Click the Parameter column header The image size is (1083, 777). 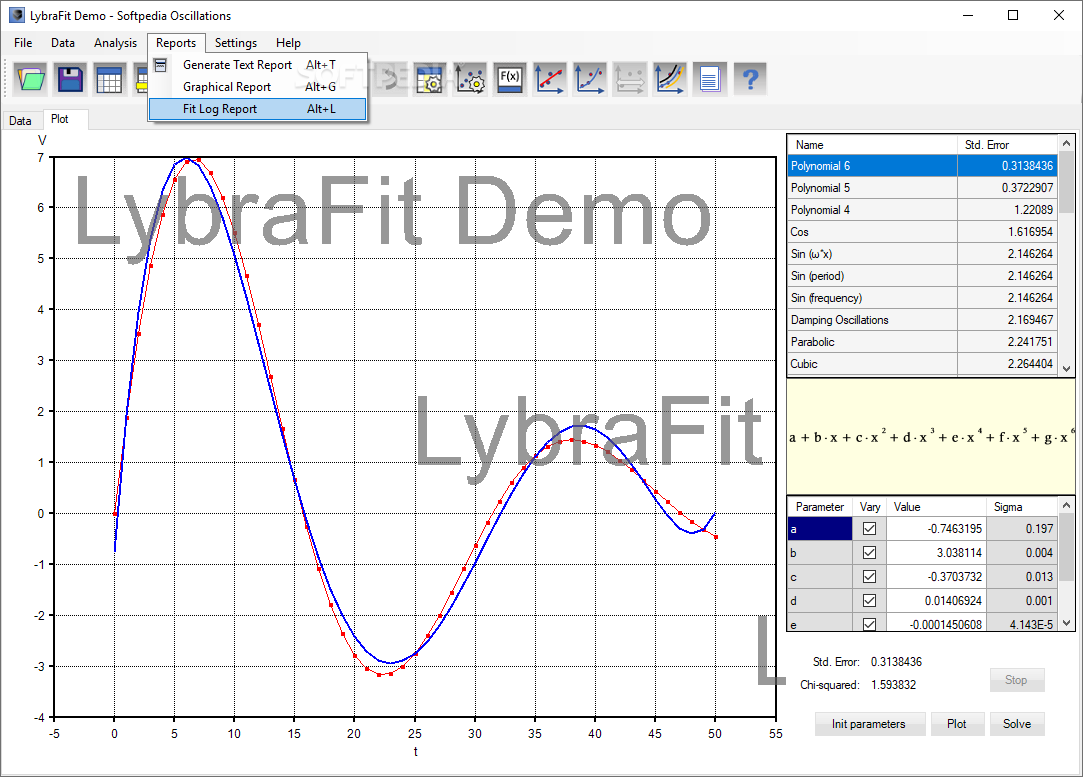point(820,507)
